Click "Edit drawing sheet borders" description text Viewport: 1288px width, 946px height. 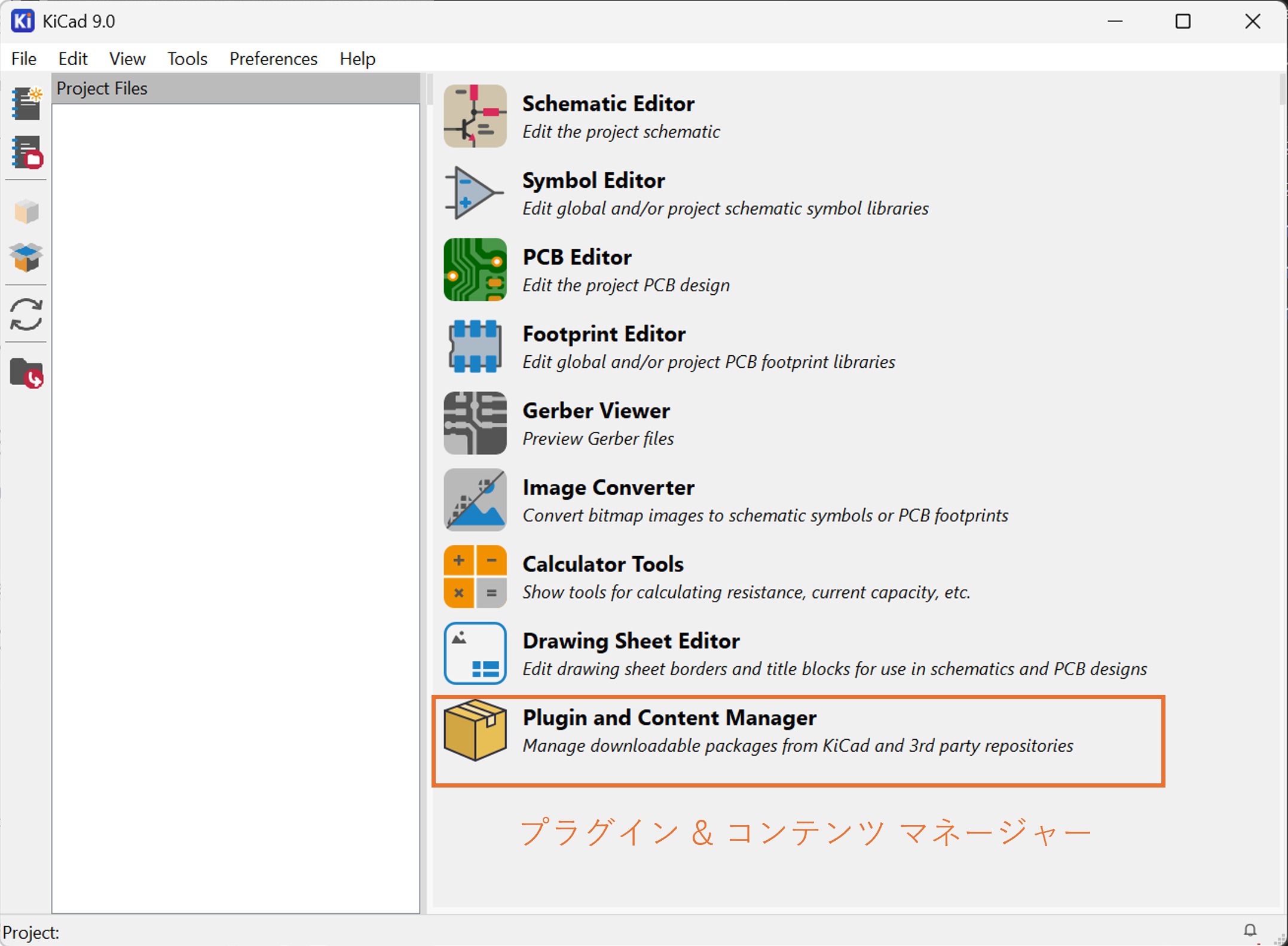pos(834,669)
